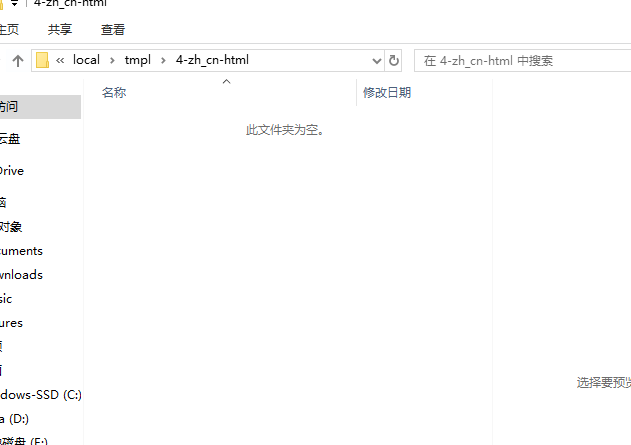Click the folder icon in address bar
The height and width of the screenshot is (445, 631).
point(42,60)
